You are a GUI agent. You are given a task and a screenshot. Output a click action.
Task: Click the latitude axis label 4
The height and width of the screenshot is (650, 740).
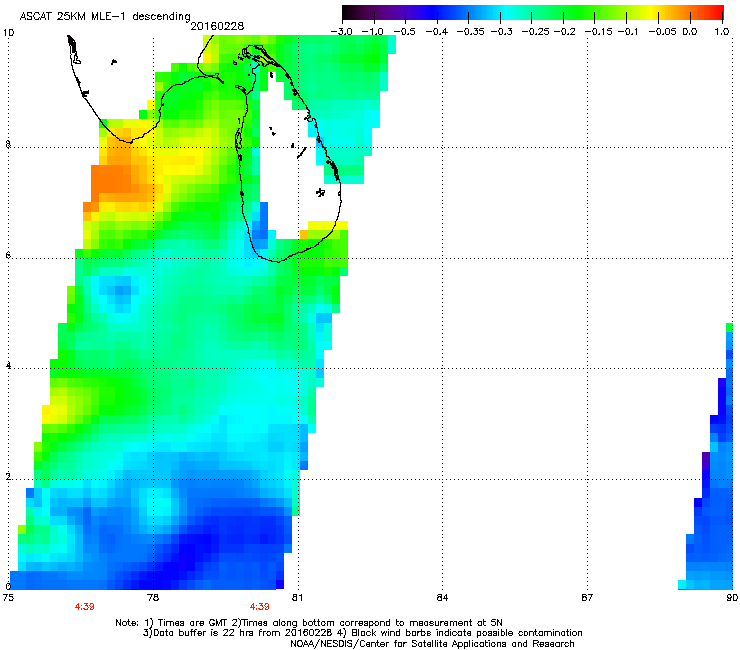pyautogui.click(x=8, y=366)
